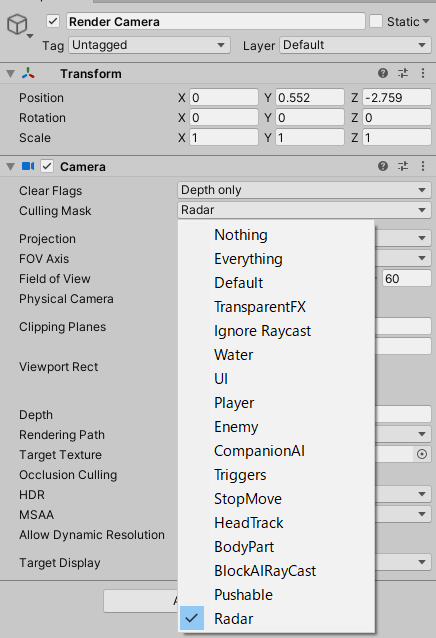The image size is (436, 638).
Task: Open the Tag dropdown showing Untagged
Action: [x=149, y=45]
